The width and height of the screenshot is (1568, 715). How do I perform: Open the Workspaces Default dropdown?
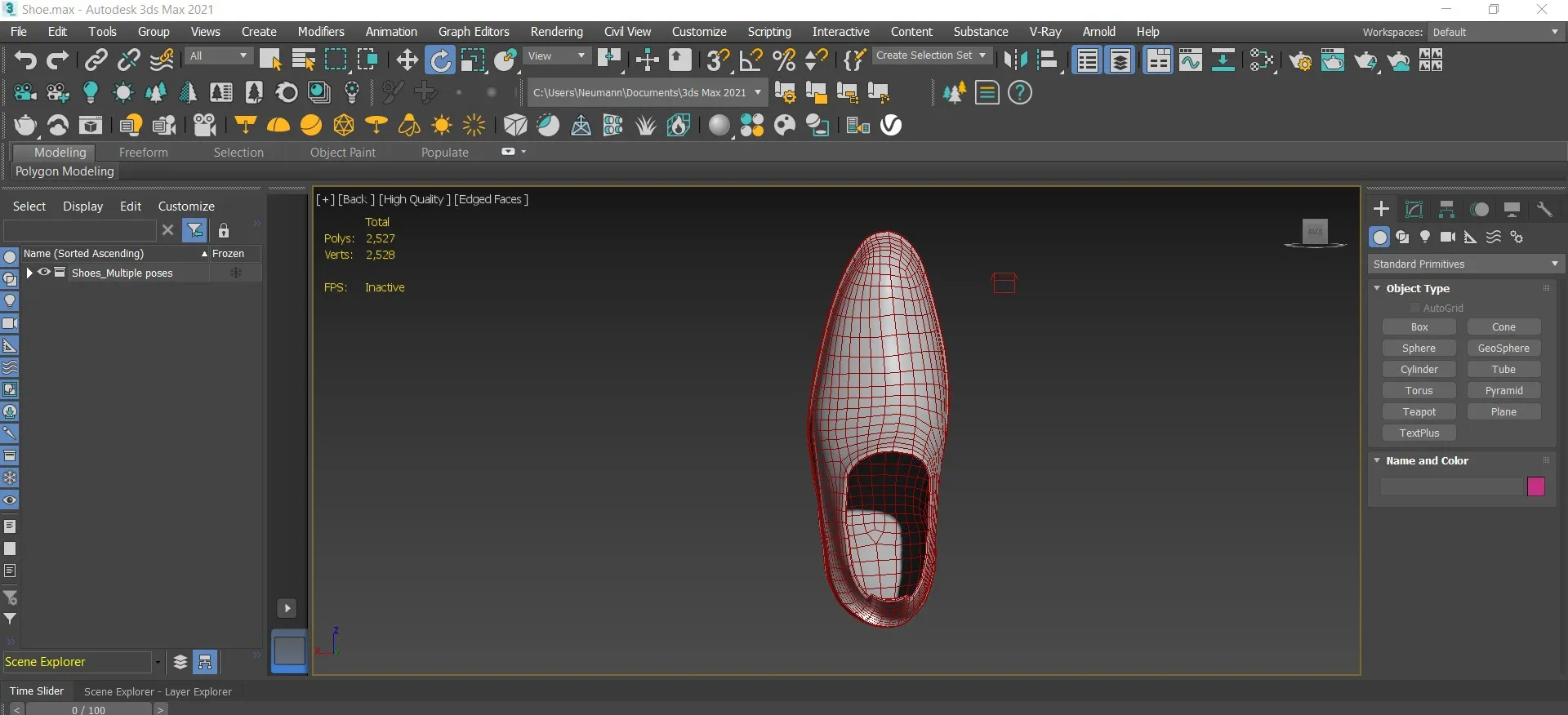point(1494,32)
